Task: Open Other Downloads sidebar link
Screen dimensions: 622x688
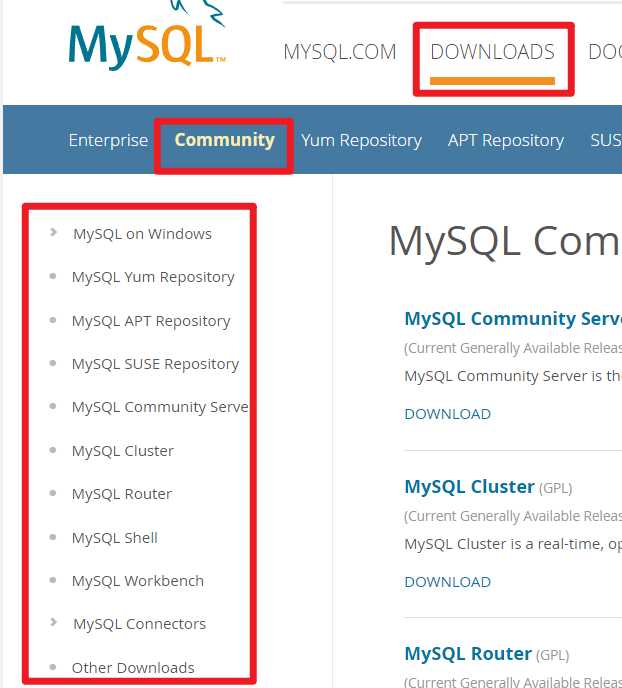Action: click(x=133, y=668)
